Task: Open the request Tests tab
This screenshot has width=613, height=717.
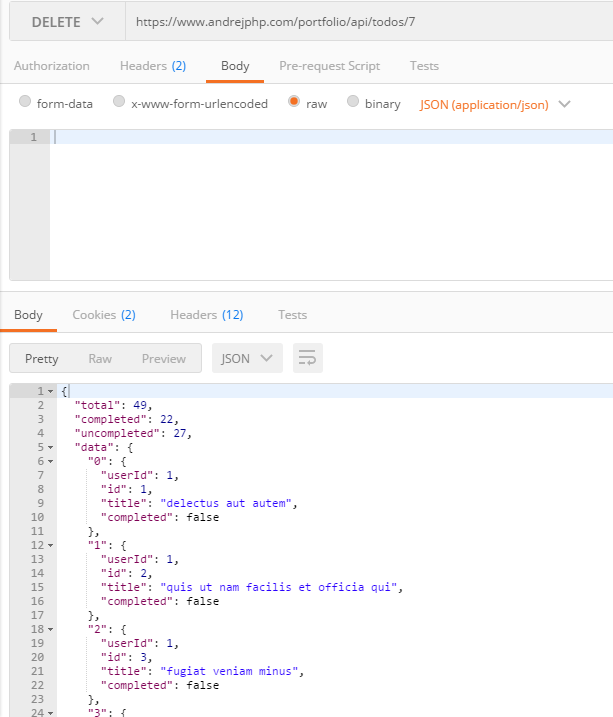Action: click(424, 66)
